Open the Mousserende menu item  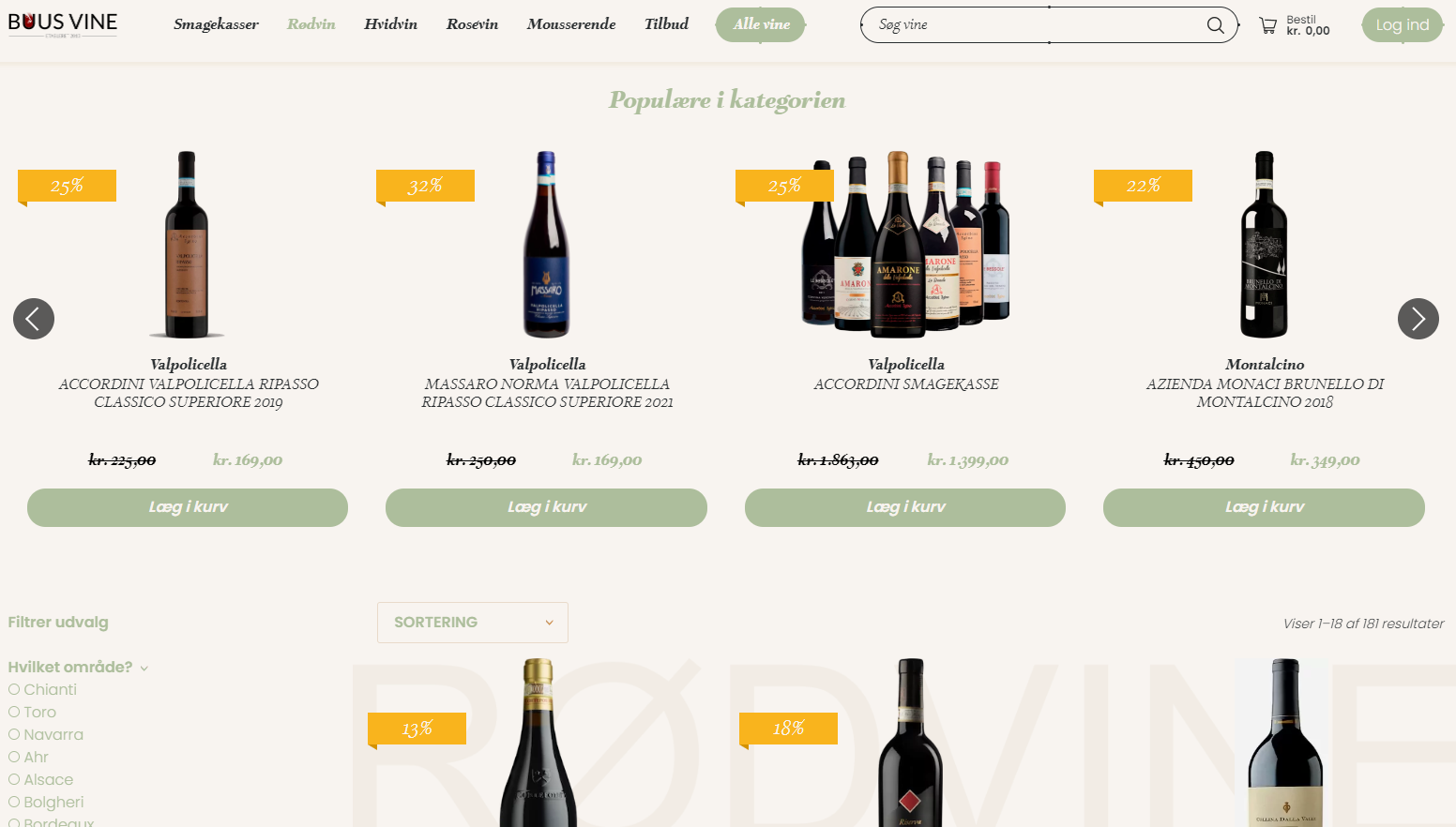coord(571,24)
